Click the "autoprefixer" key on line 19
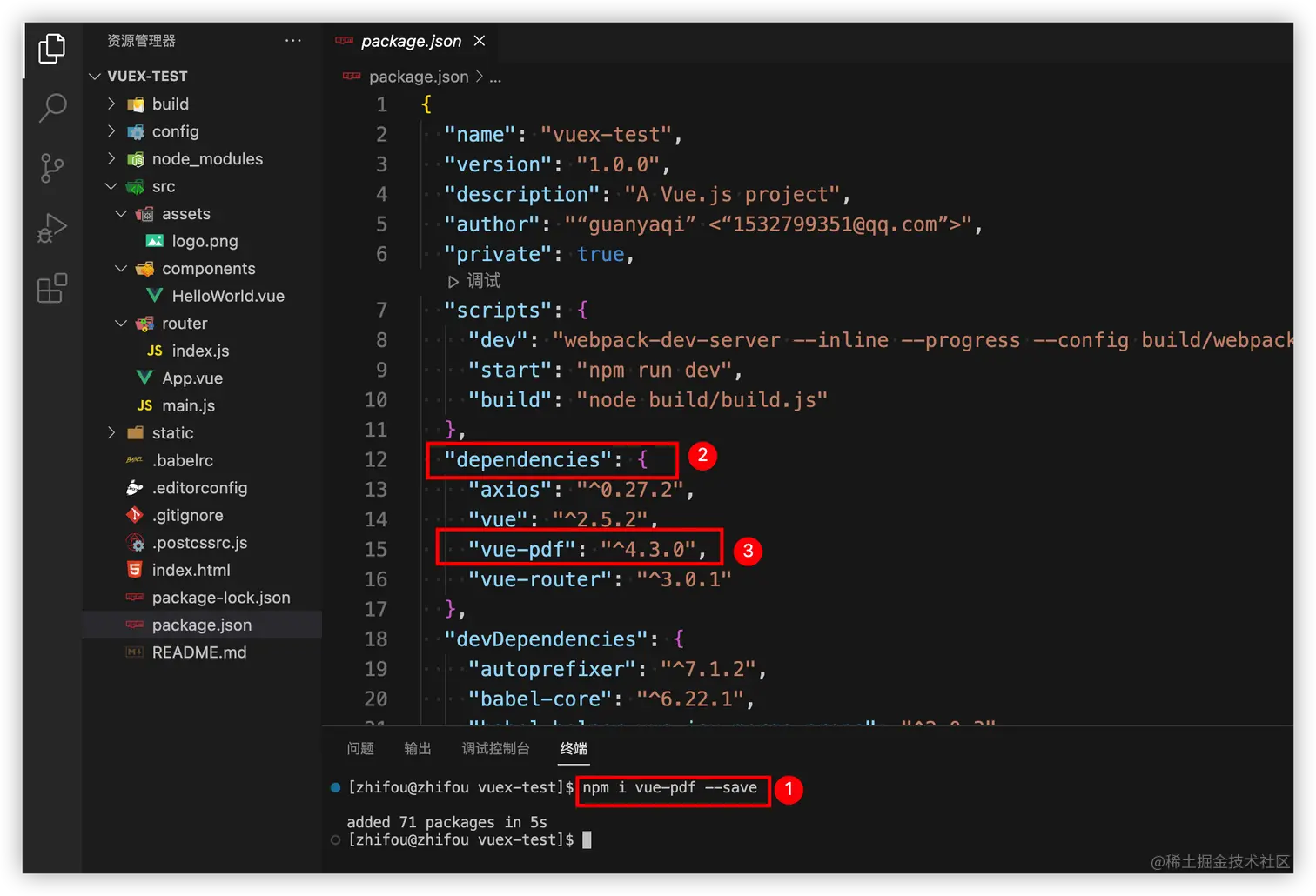 (x=552, y=669)
